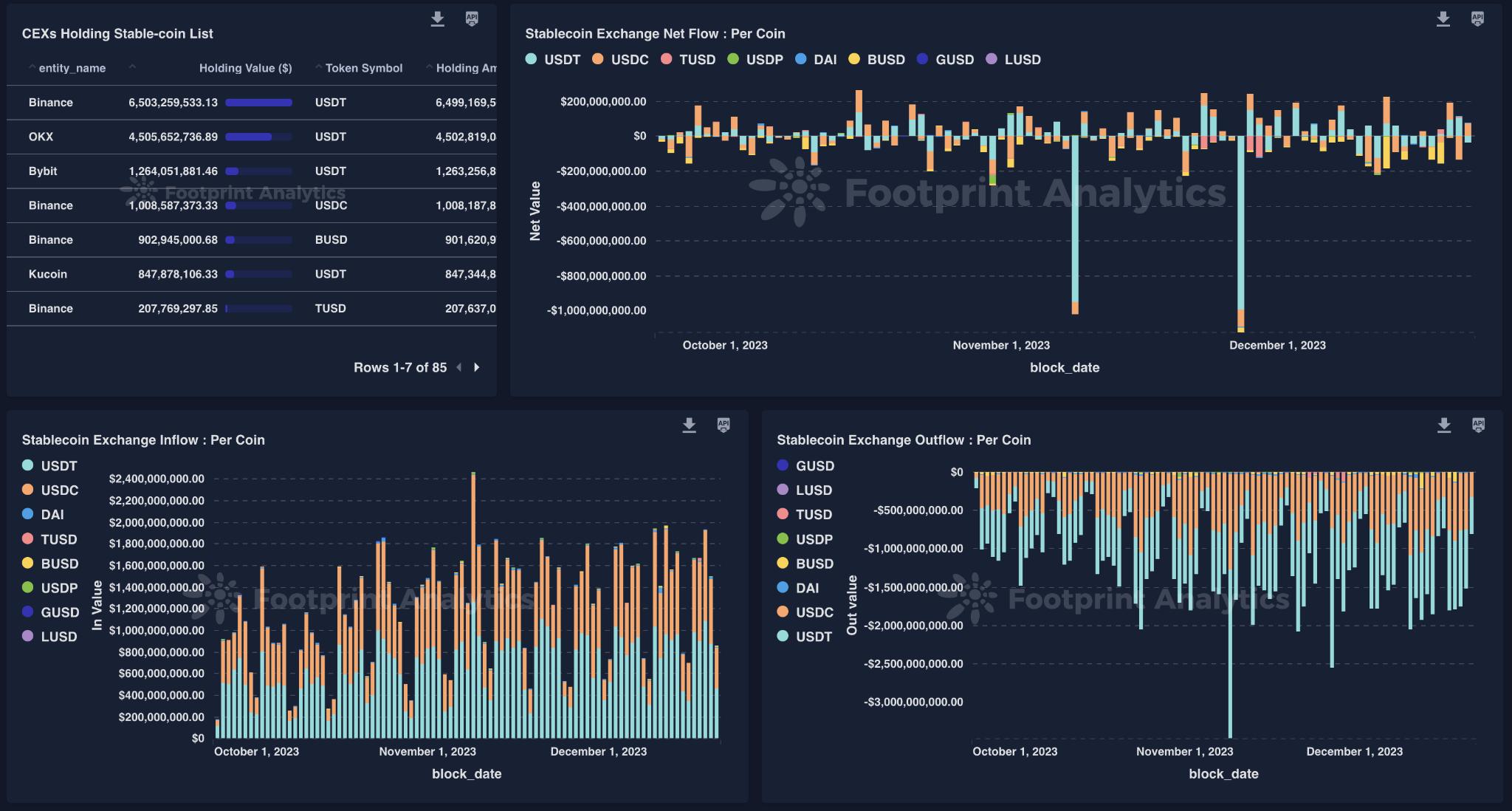This screenshot has height=811, width=1512.
Task: Click the Bybit entity name cell
Action: point(43,171)
